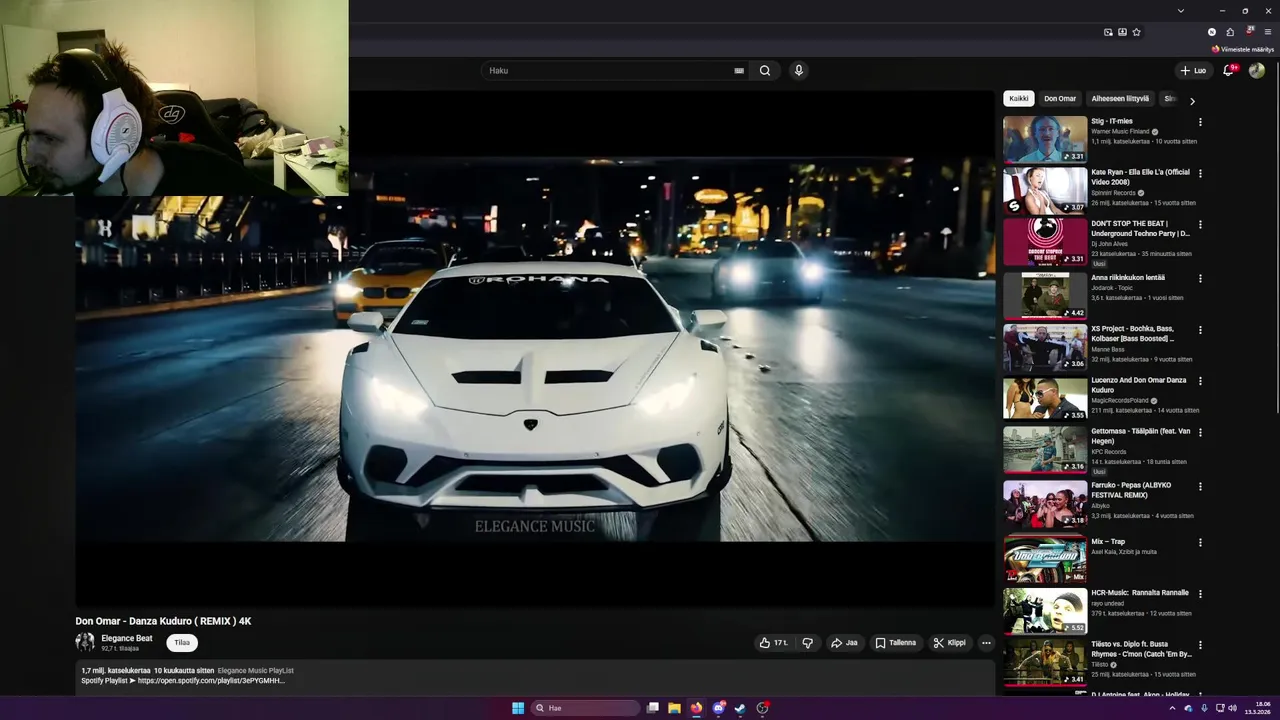This screenshot has width=1280, height=720.
Task: Open options menu for HCR-Music: Rannalta Rannalle
Action: click(1200, 593)
